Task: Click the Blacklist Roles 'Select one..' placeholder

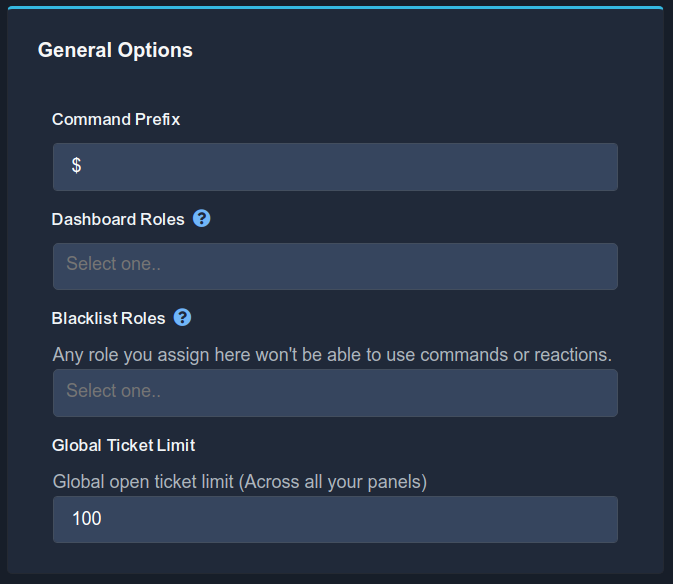Action: (113, 391)
